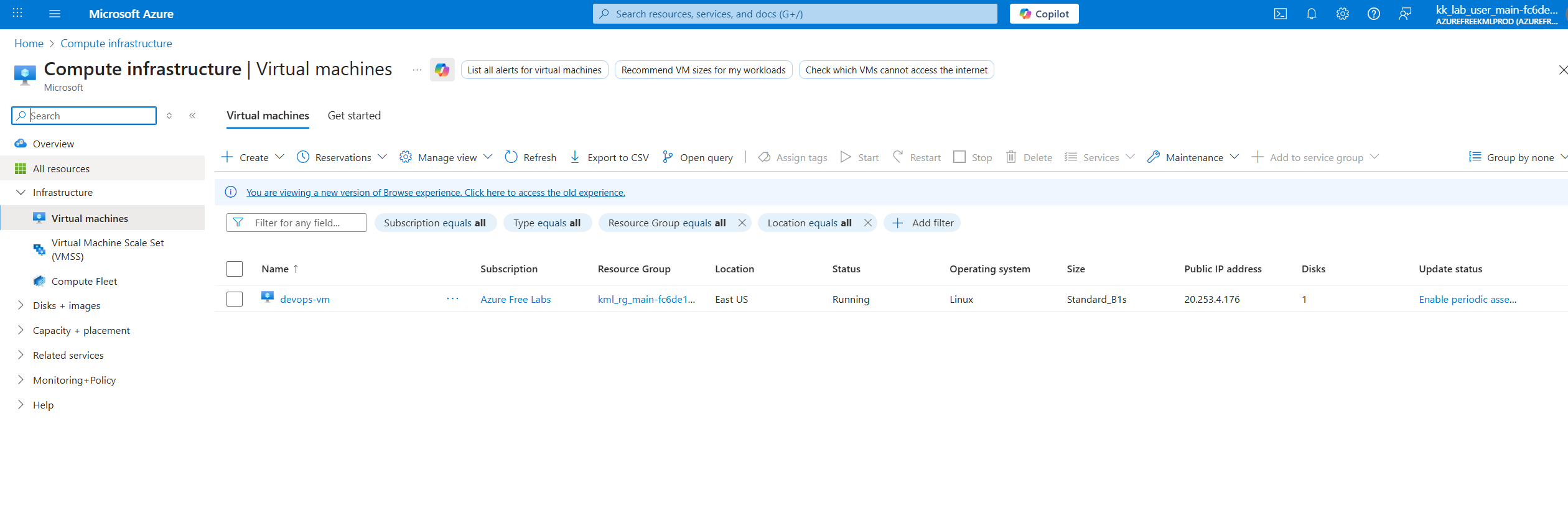Open the ellipsis menu next to page title
The height and width of the screenshot is (508, 1568).
coord(417,70)
